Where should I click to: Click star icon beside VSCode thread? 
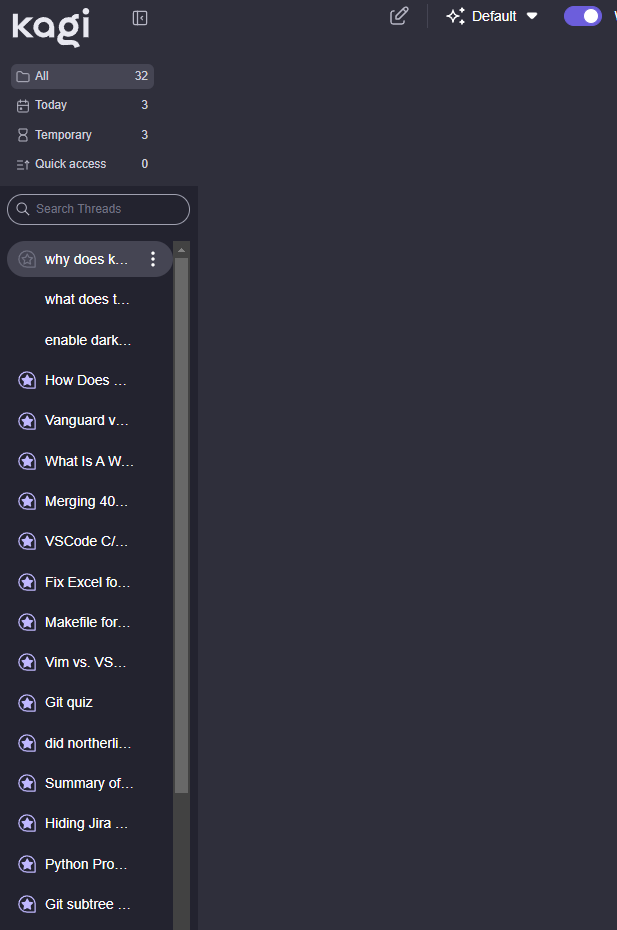coord(28,541)
